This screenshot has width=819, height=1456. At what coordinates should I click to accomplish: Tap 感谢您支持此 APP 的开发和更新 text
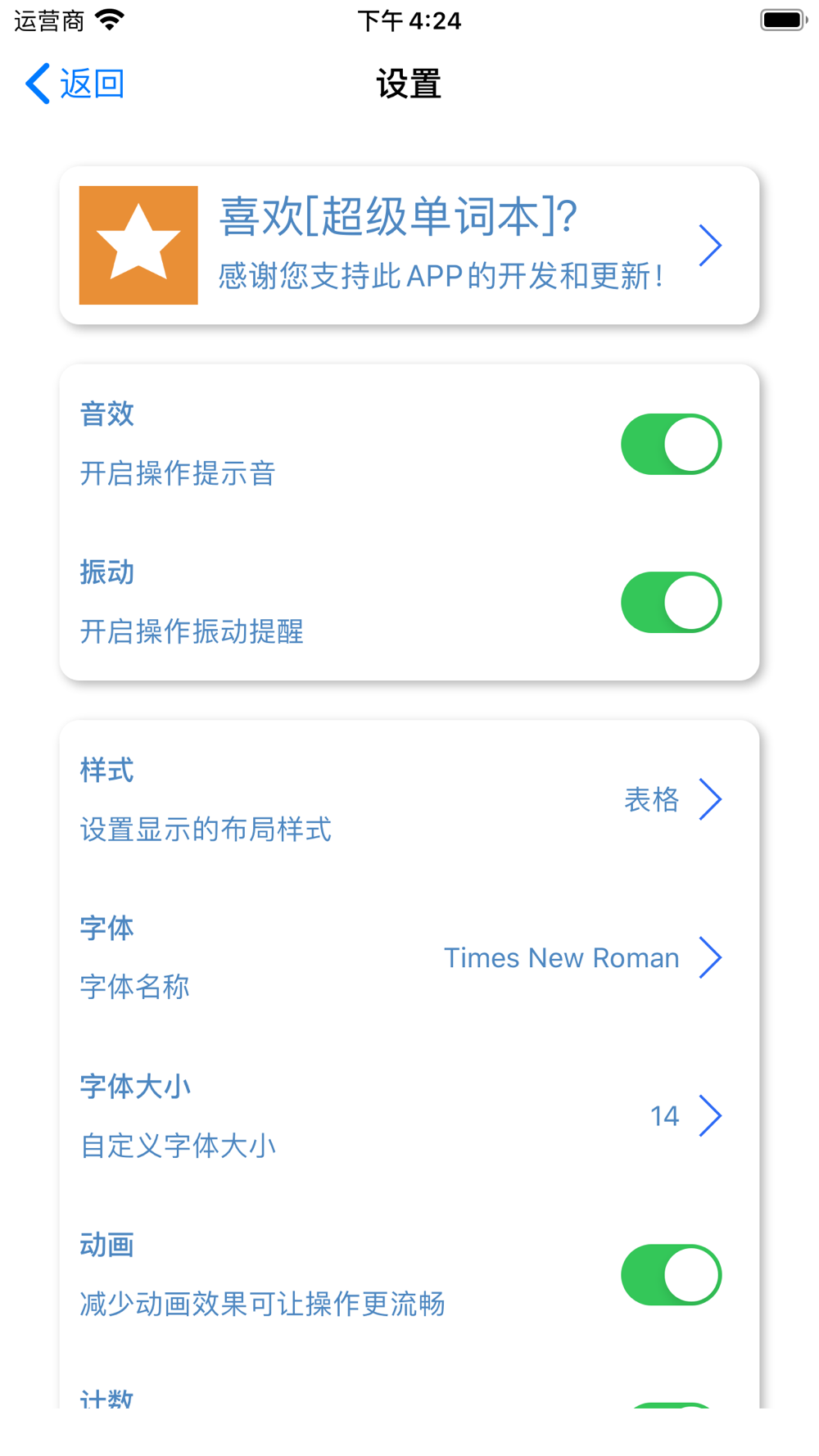coord(440,276)
